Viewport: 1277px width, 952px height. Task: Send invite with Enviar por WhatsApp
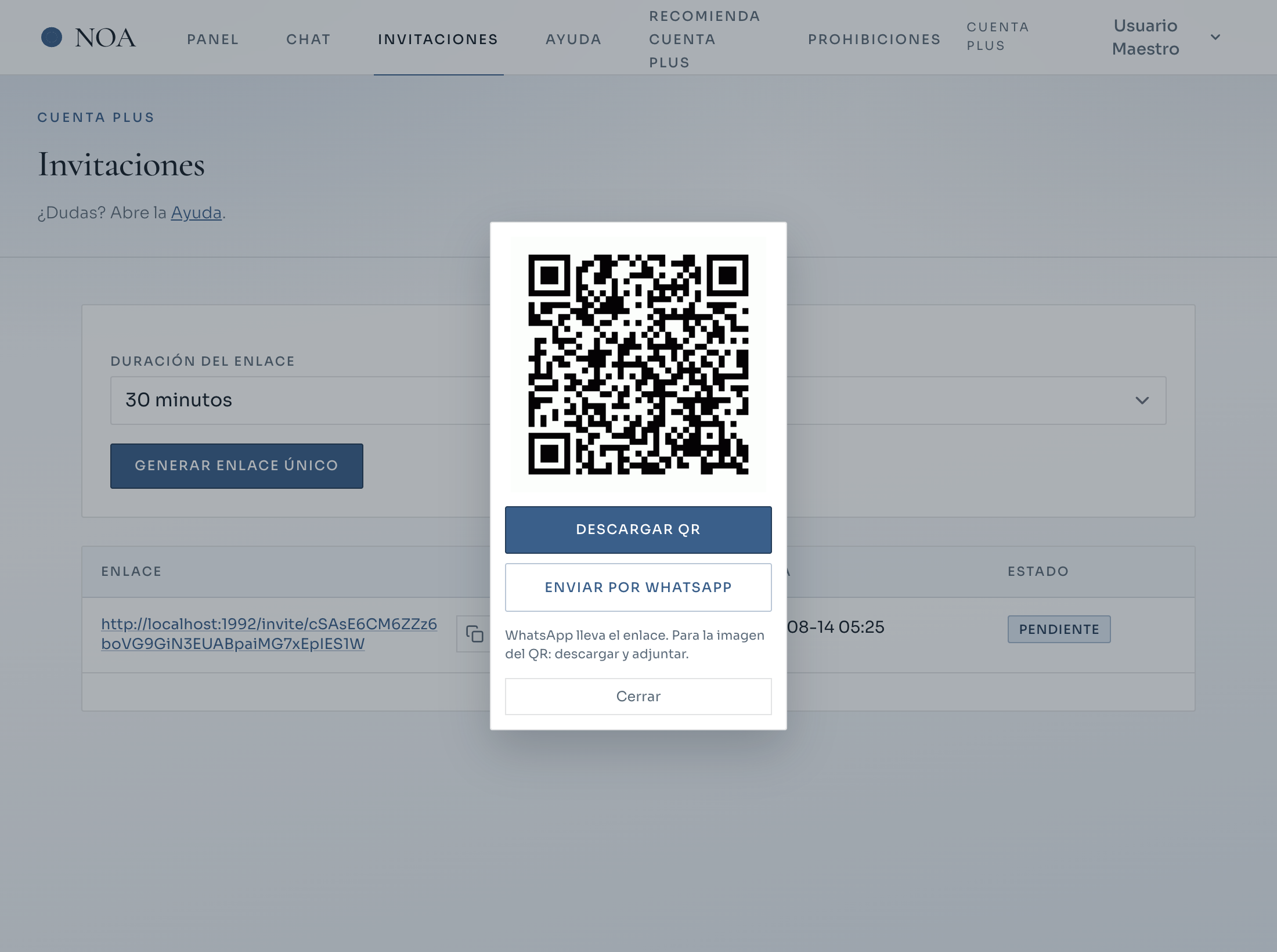pos(638,587)
